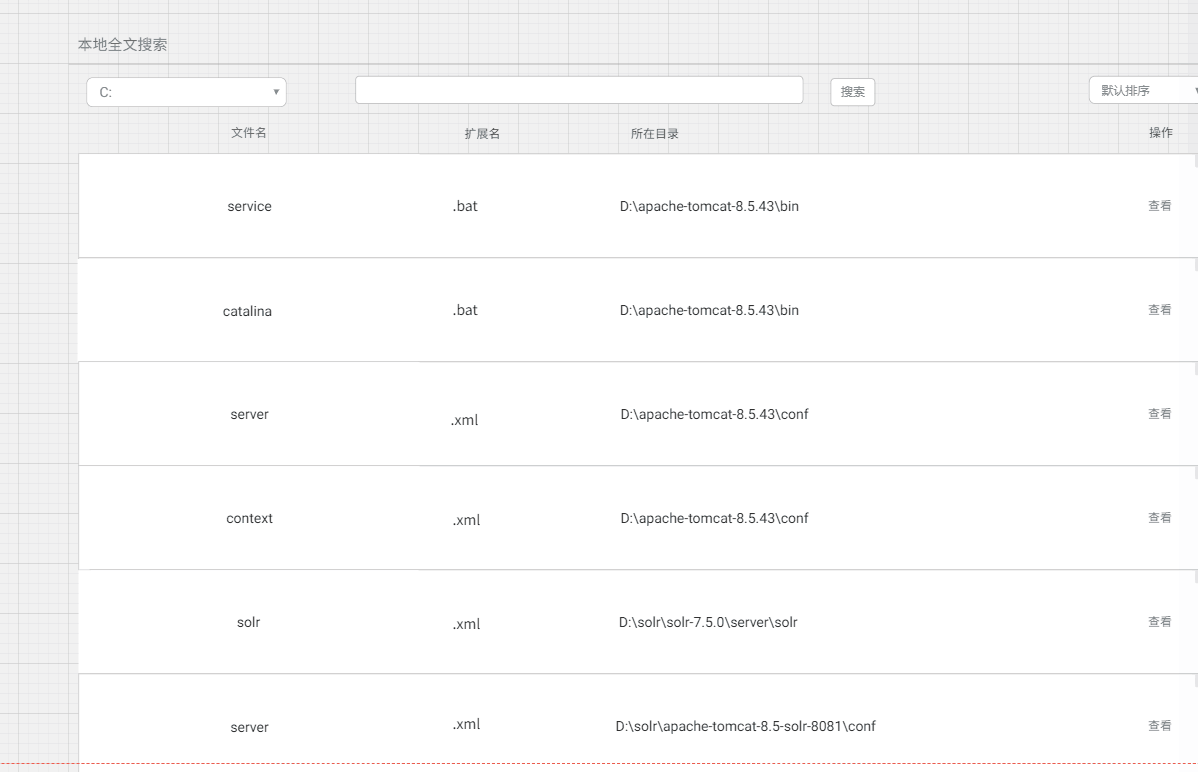Click the search text input field
The image size is (1198, 772).
578,90
